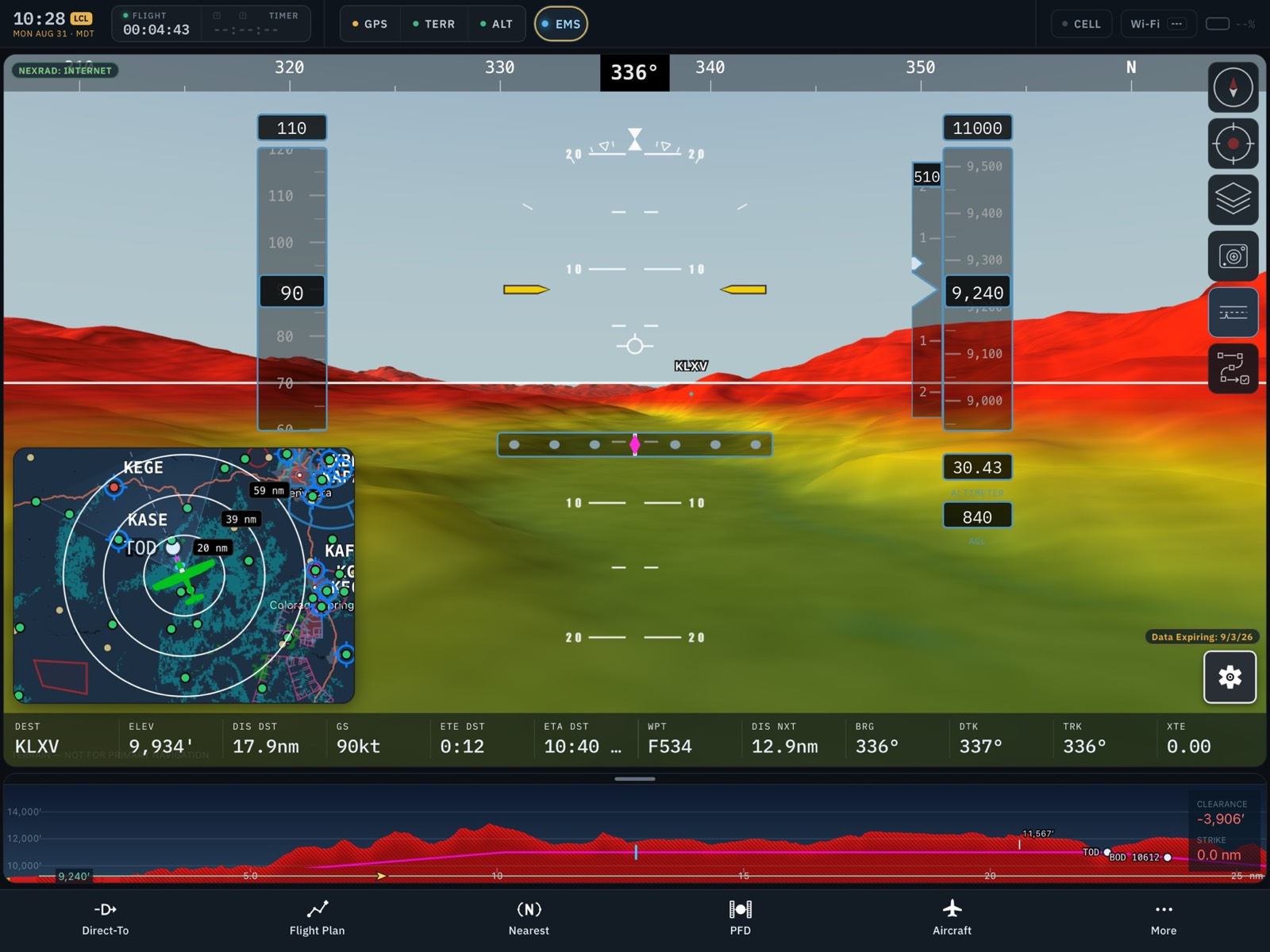Tap the selected altitude bug 11000
Image resolution: width=1270 pixels, height=952 pixels.
[977, 128]
